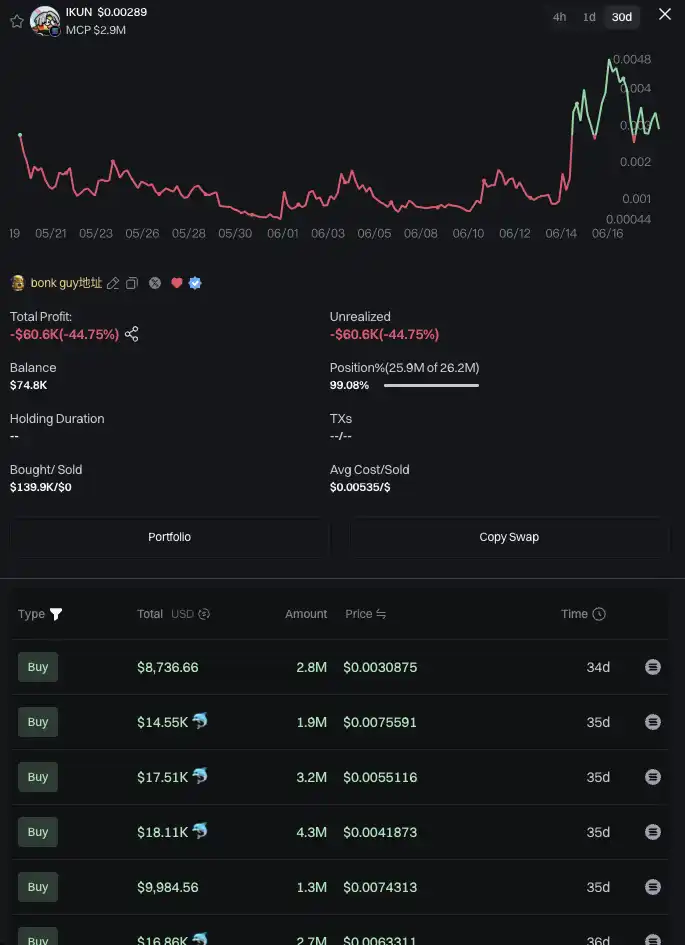This screenshot has height=945, width=685.
Task: Switch chart to 4h timeframe
Action: coord(559,17)
